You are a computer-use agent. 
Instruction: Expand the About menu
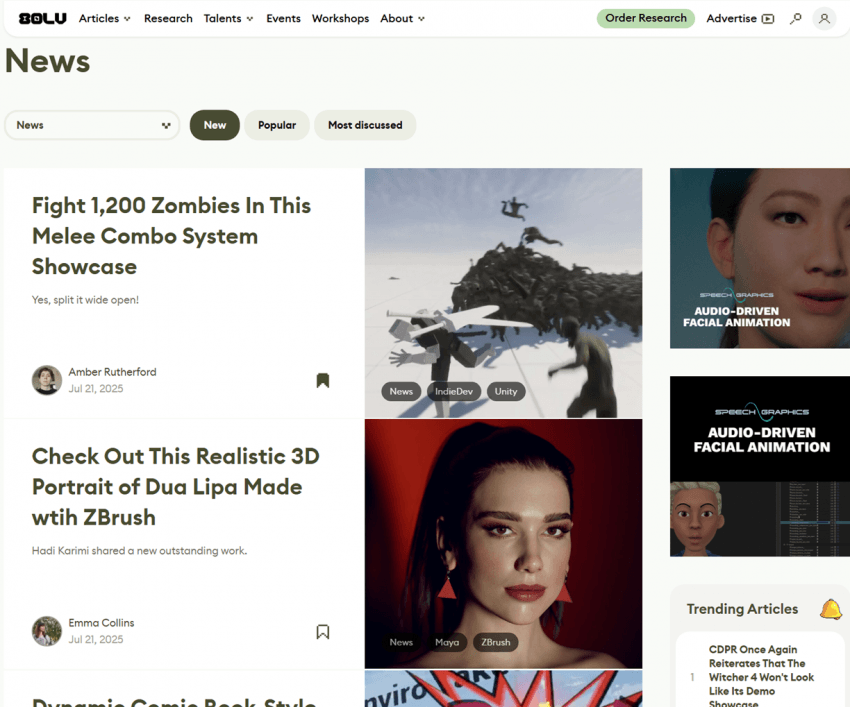coord(402,18)
